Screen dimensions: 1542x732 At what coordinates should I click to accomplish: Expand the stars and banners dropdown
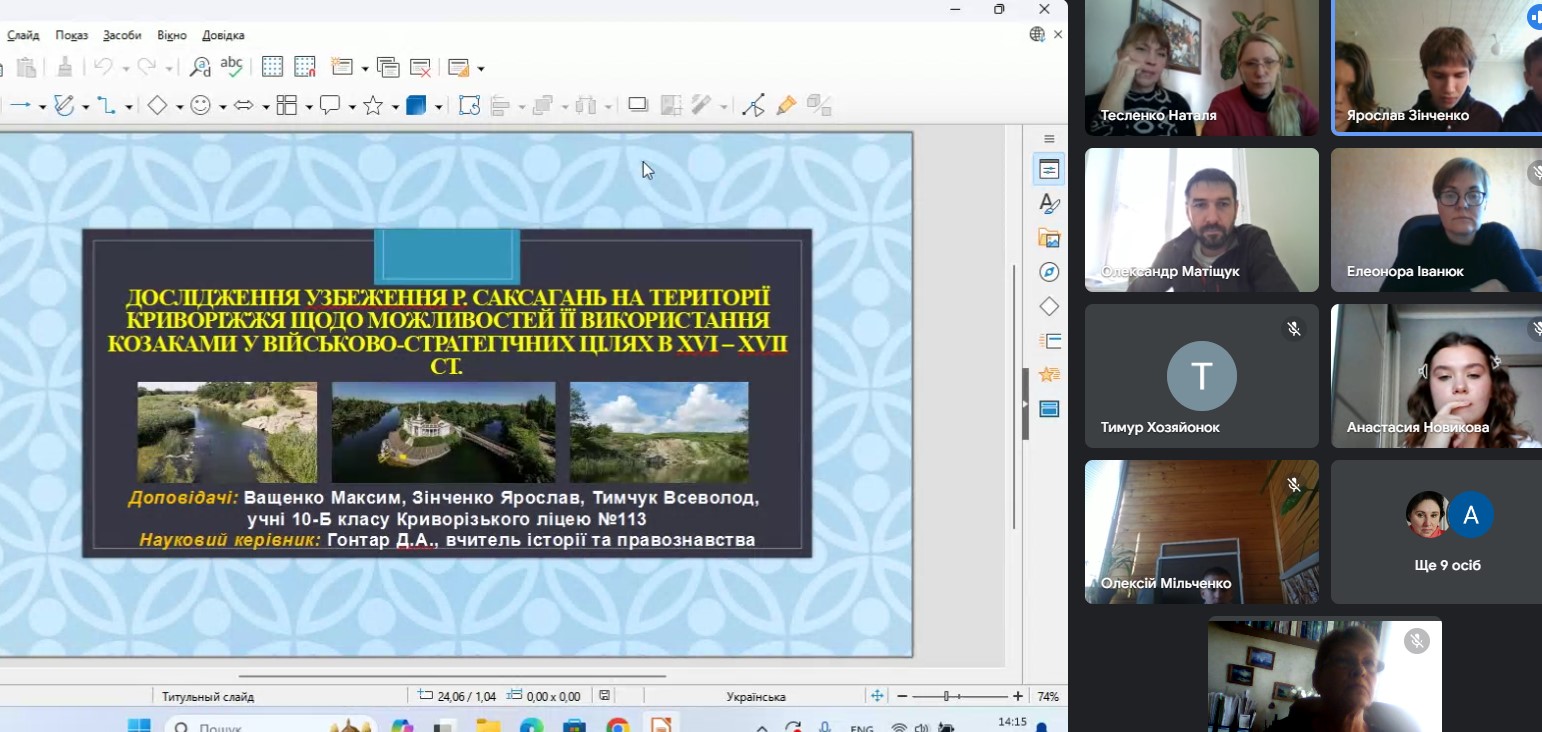(x=395, y=106)
